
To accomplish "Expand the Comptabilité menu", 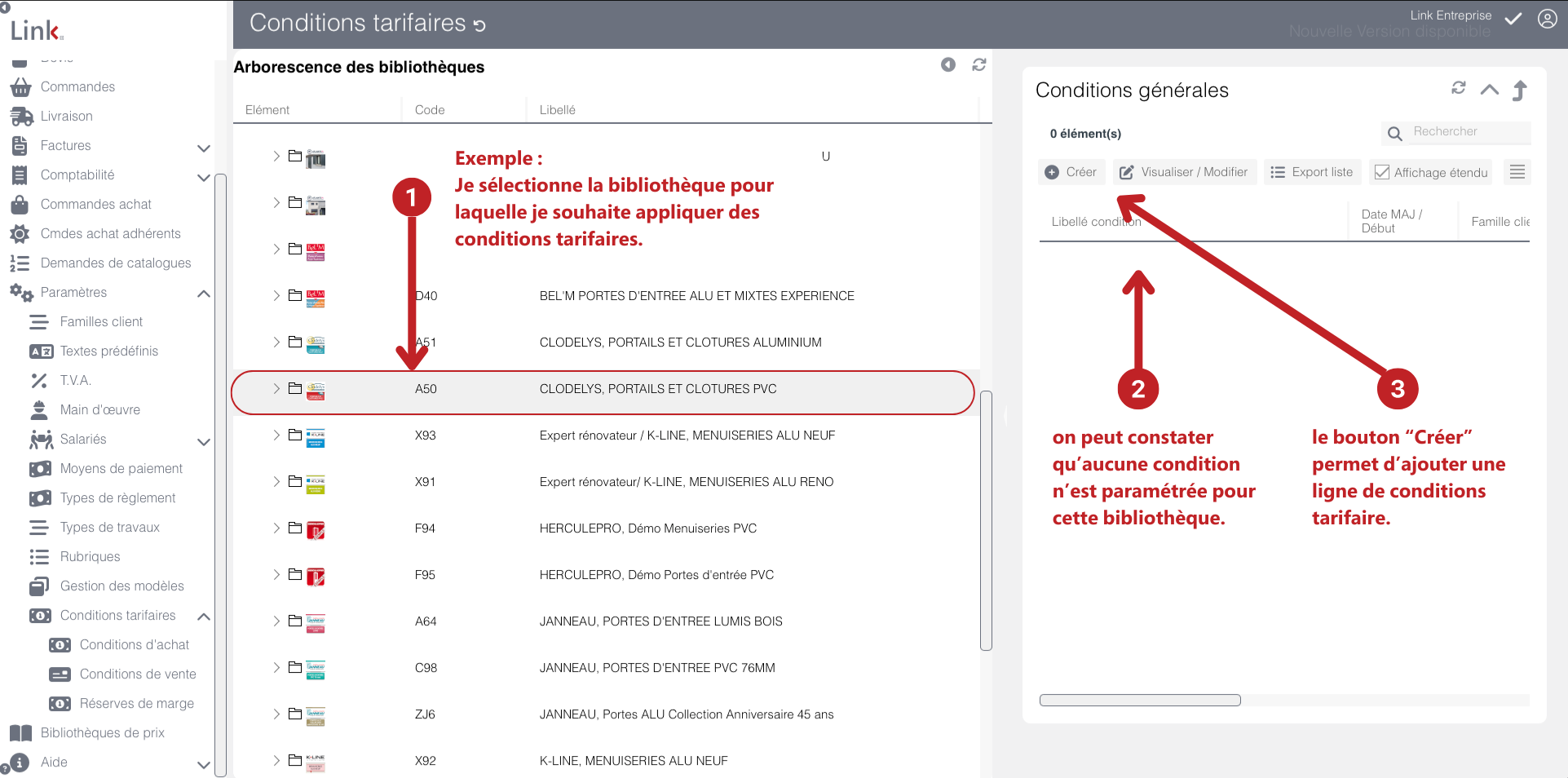I will pos(204,177).
